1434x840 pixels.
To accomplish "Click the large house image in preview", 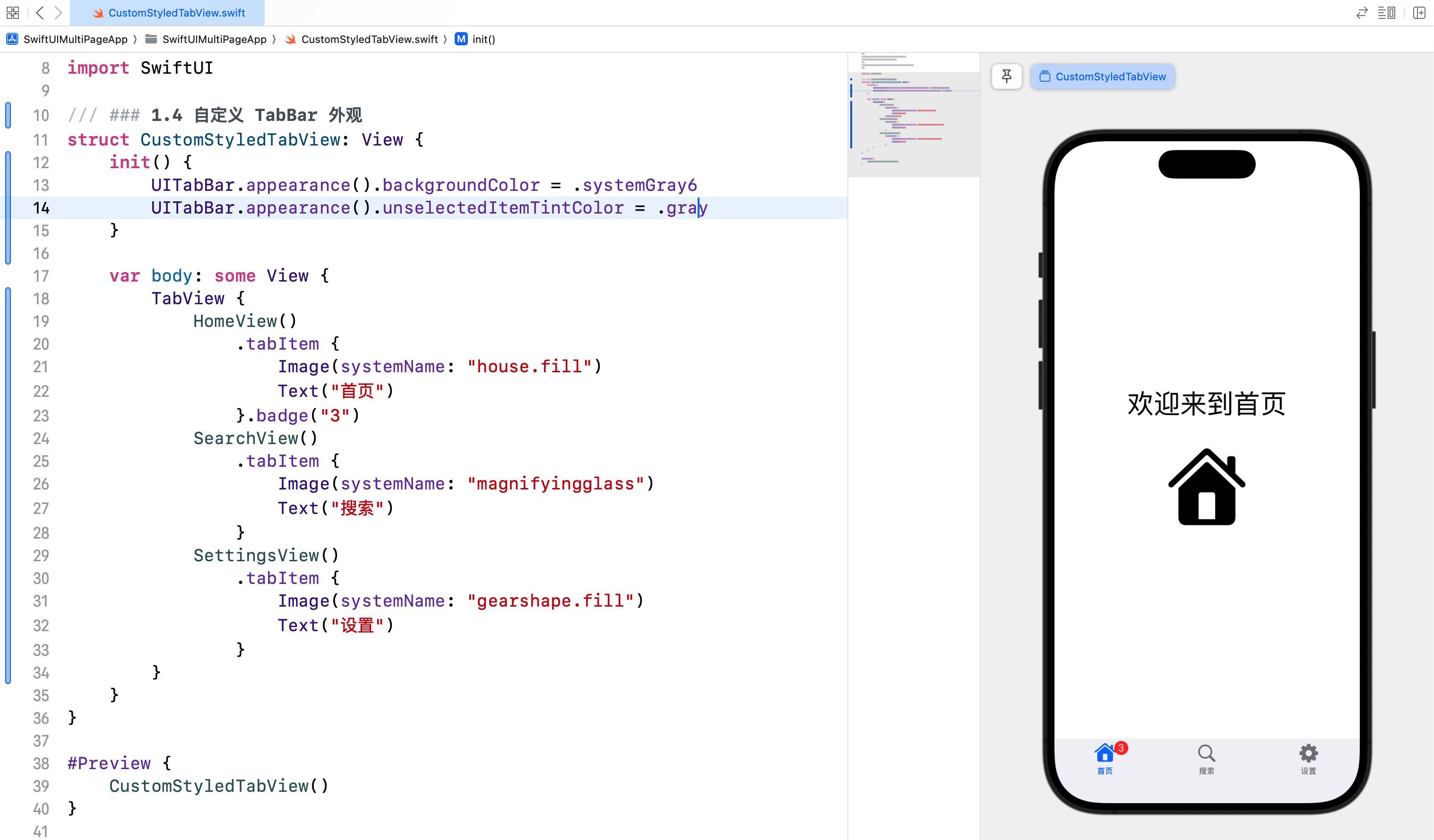I will [x=1207, y=487].
